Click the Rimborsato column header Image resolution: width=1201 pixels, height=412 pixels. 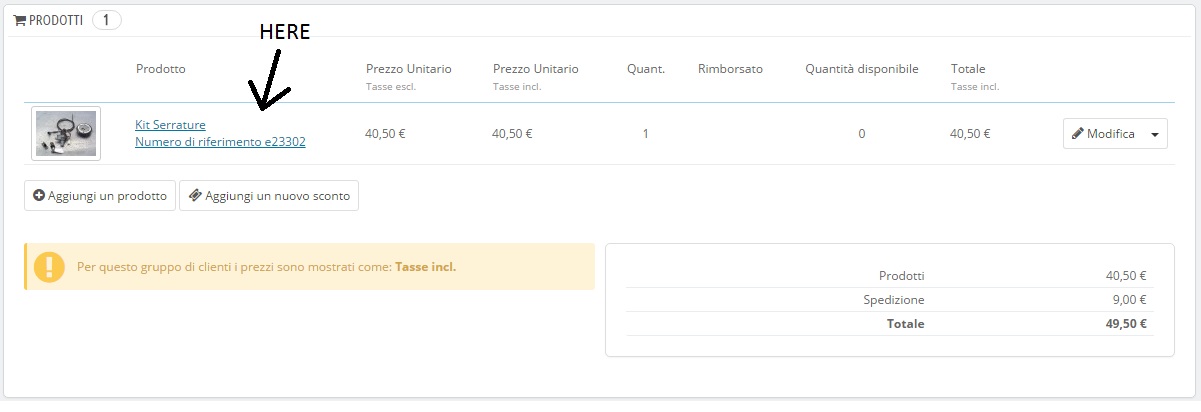tap(730, 69)
